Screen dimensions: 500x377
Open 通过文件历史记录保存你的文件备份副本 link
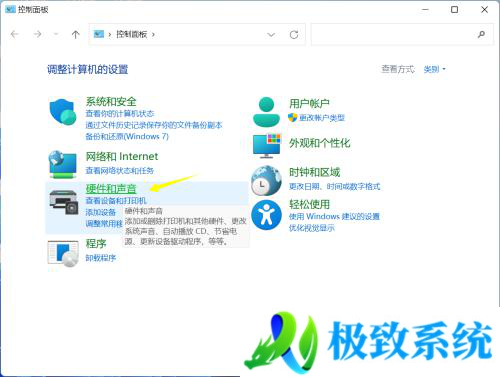[x=154, y=125]
